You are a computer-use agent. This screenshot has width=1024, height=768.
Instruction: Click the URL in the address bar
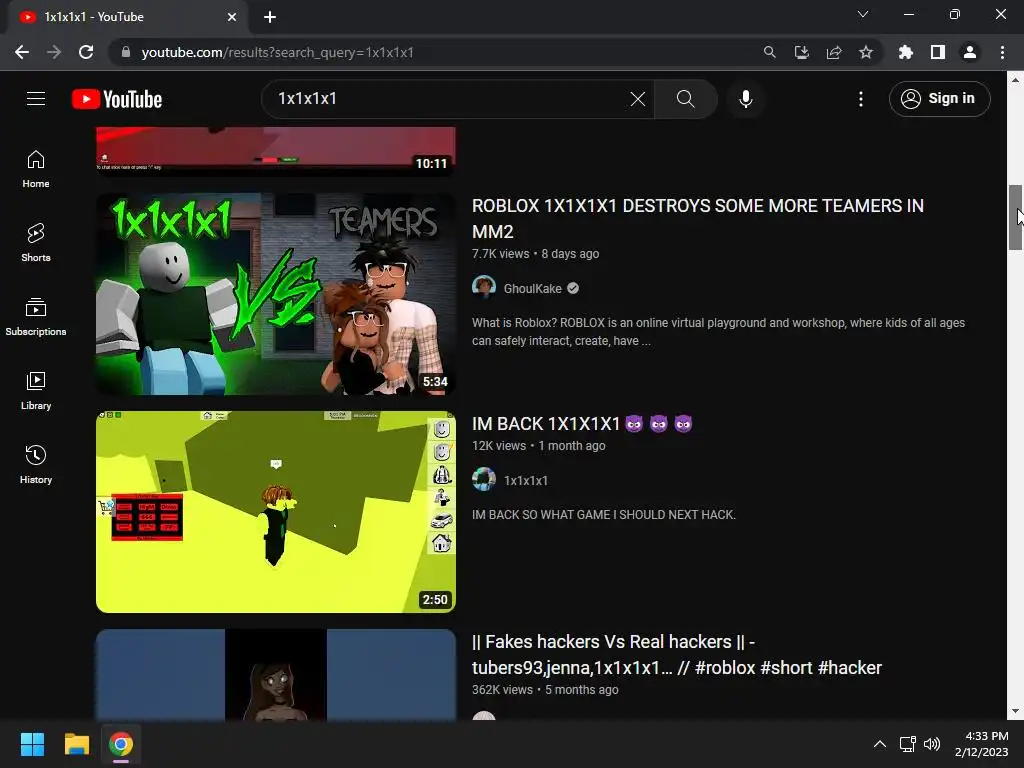[278, 52]
